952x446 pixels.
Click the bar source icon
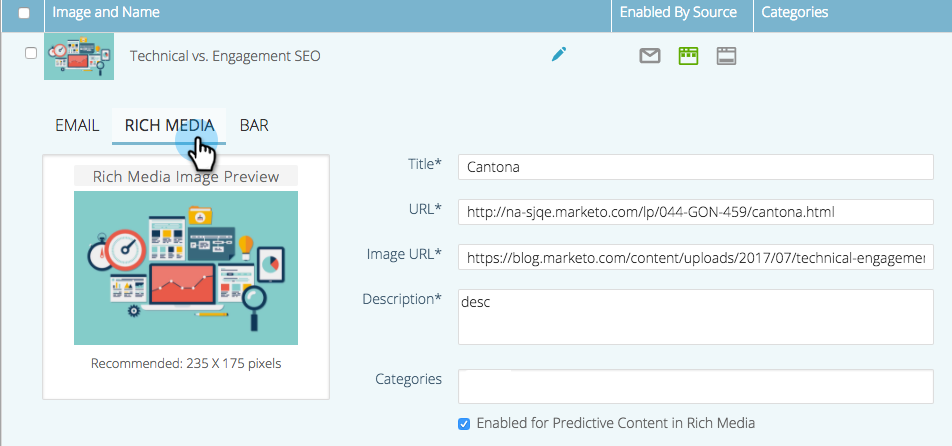pos(727,56)
